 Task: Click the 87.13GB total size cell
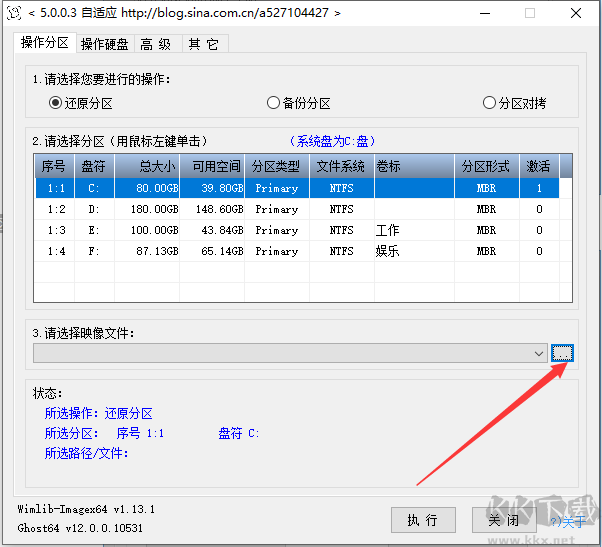[147, 251]
